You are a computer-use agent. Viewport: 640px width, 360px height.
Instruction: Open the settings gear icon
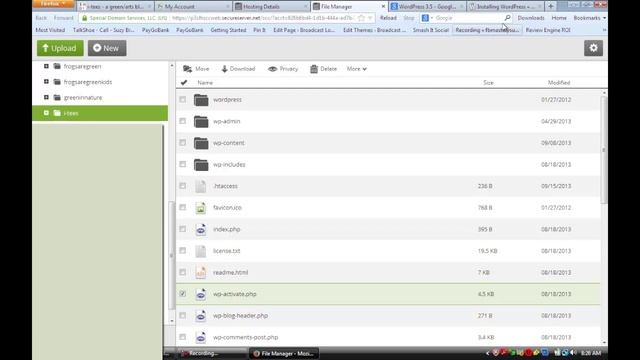(x=593, y=48)
